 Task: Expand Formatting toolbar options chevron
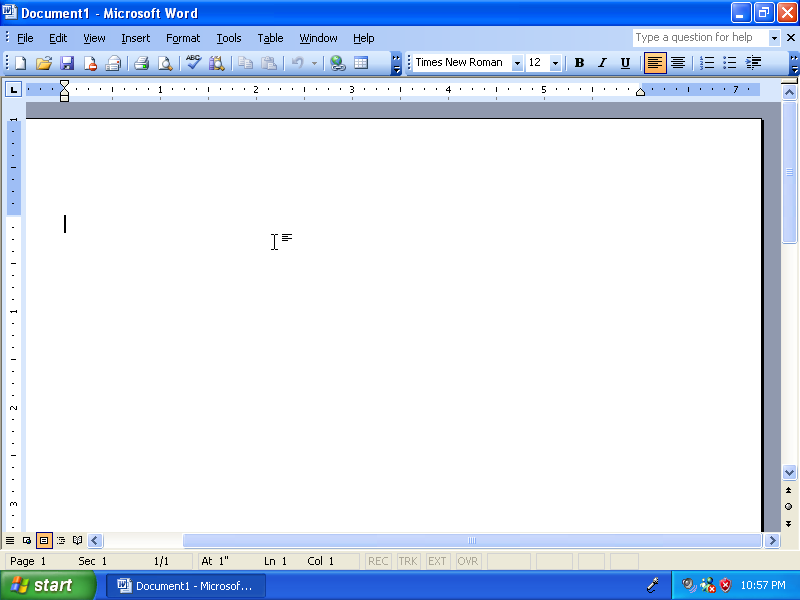point(794,63)
